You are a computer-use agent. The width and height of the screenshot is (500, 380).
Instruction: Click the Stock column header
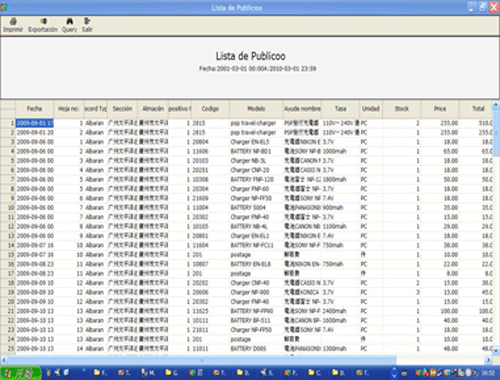pos(402,109)
